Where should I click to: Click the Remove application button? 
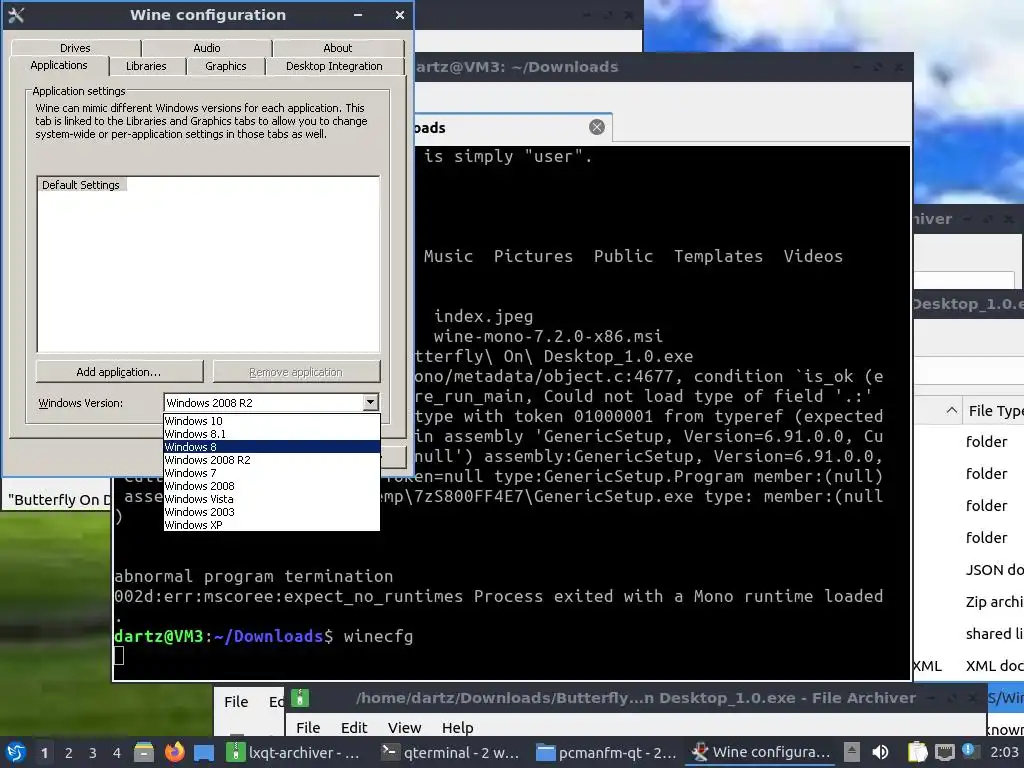coord(296,372)
